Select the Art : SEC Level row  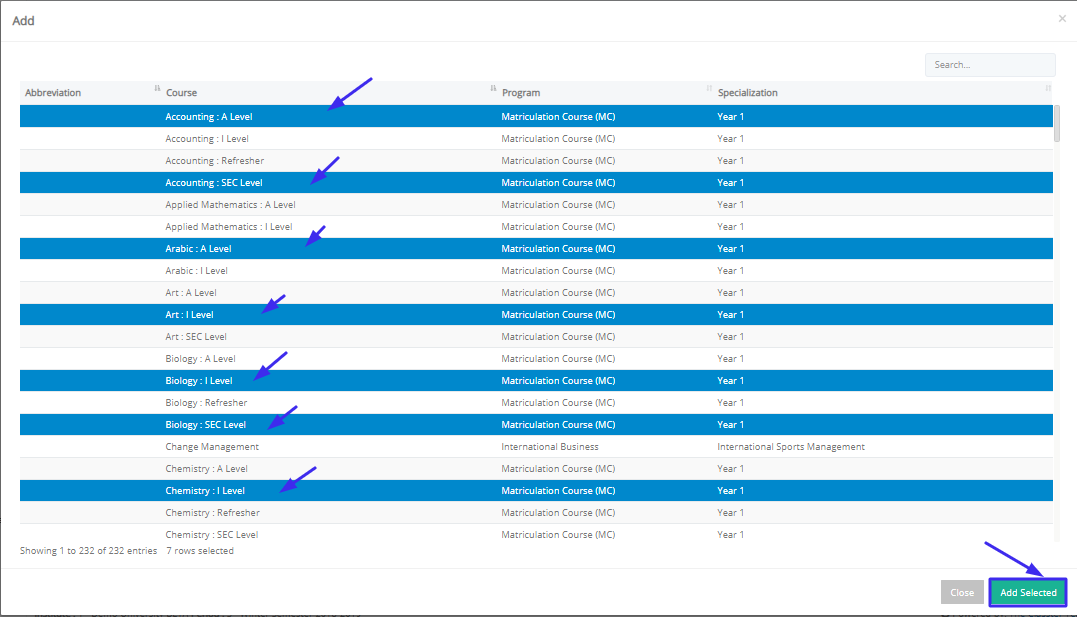[x=536, y=337]
